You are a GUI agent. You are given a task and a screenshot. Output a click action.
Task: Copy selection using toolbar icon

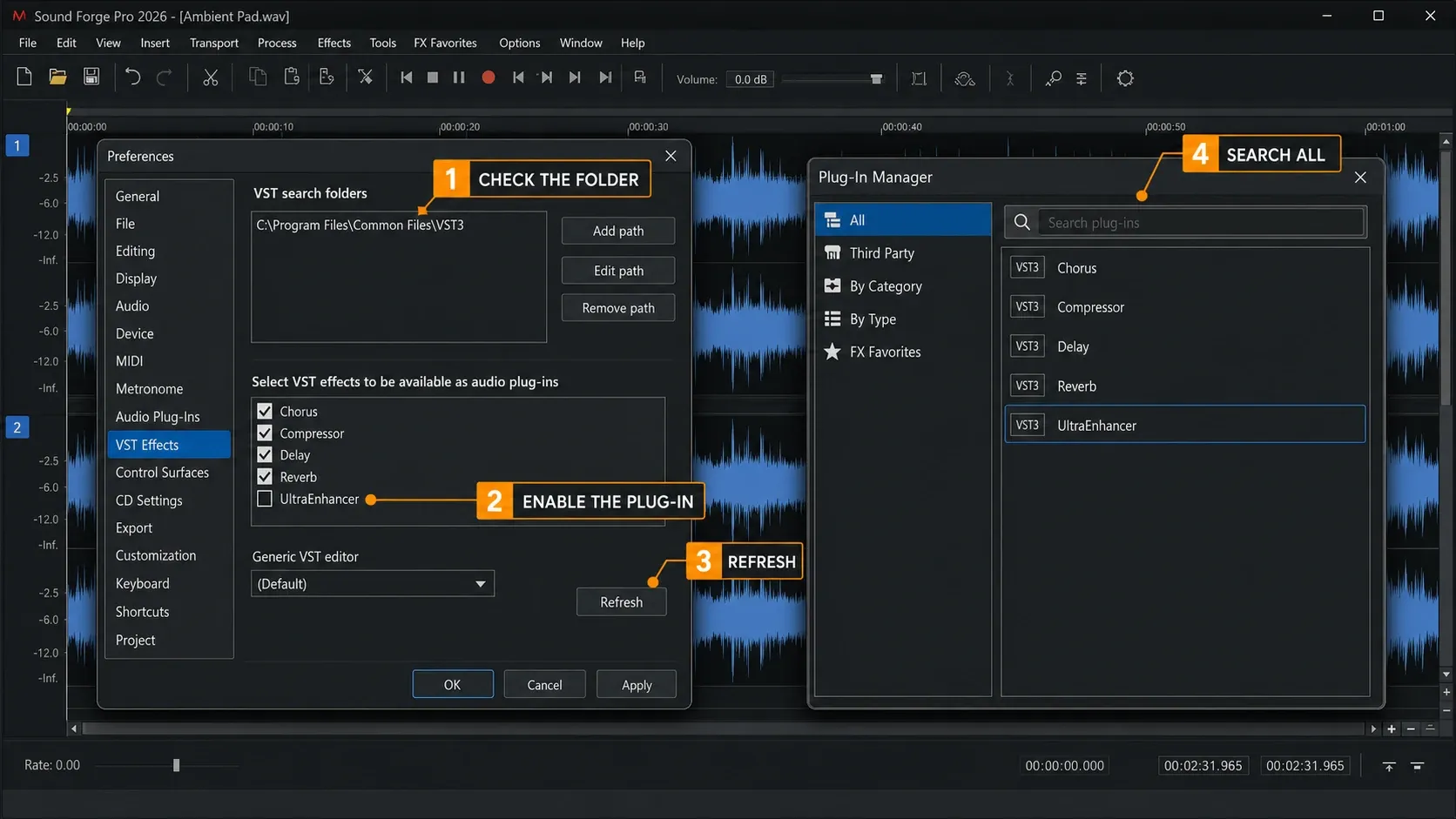coord(258,77)
